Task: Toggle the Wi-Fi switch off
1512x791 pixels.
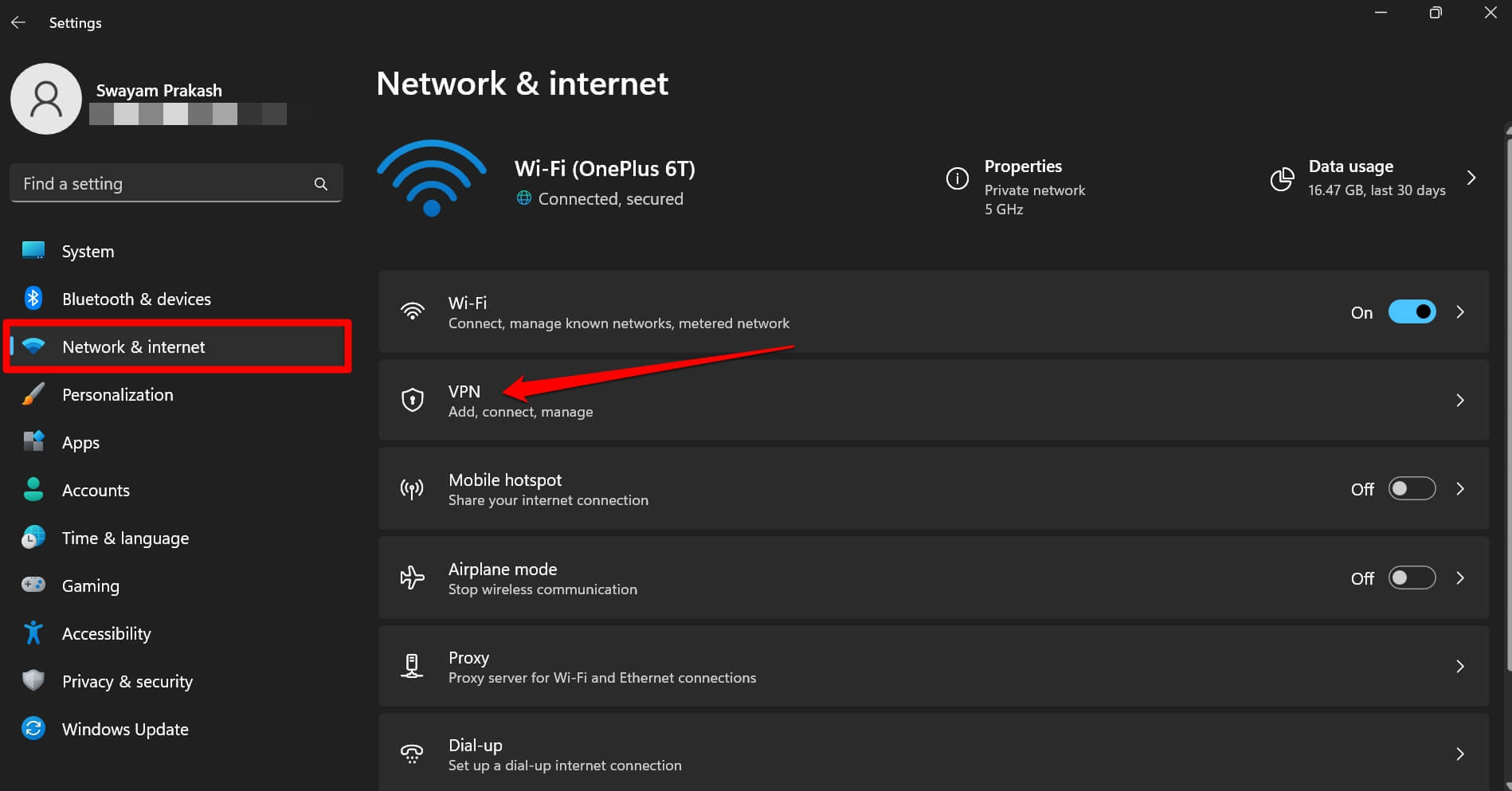Action: tap(1412, 311)
